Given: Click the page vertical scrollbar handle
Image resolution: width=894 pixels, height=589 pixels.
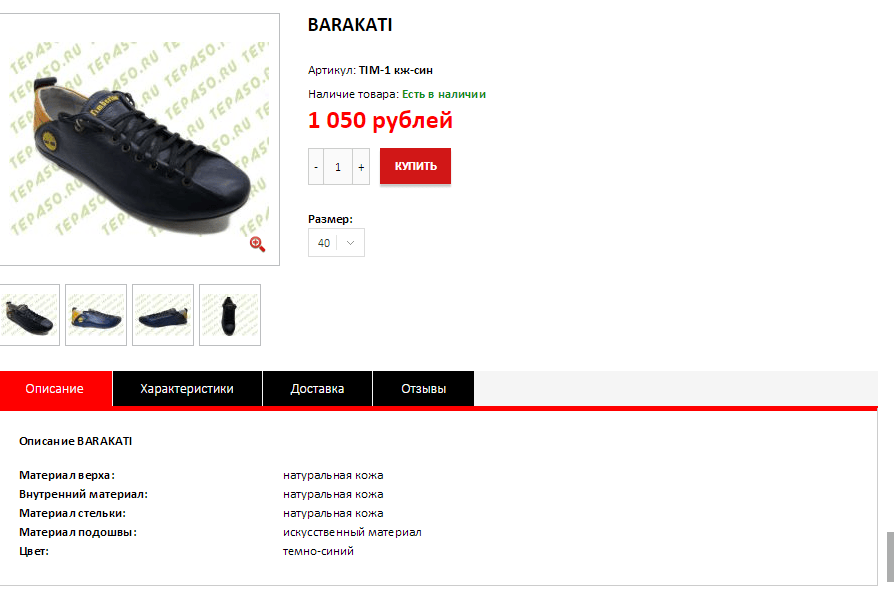Looking at the screenshot, I should pyautogui.click(x=890, y=559).
